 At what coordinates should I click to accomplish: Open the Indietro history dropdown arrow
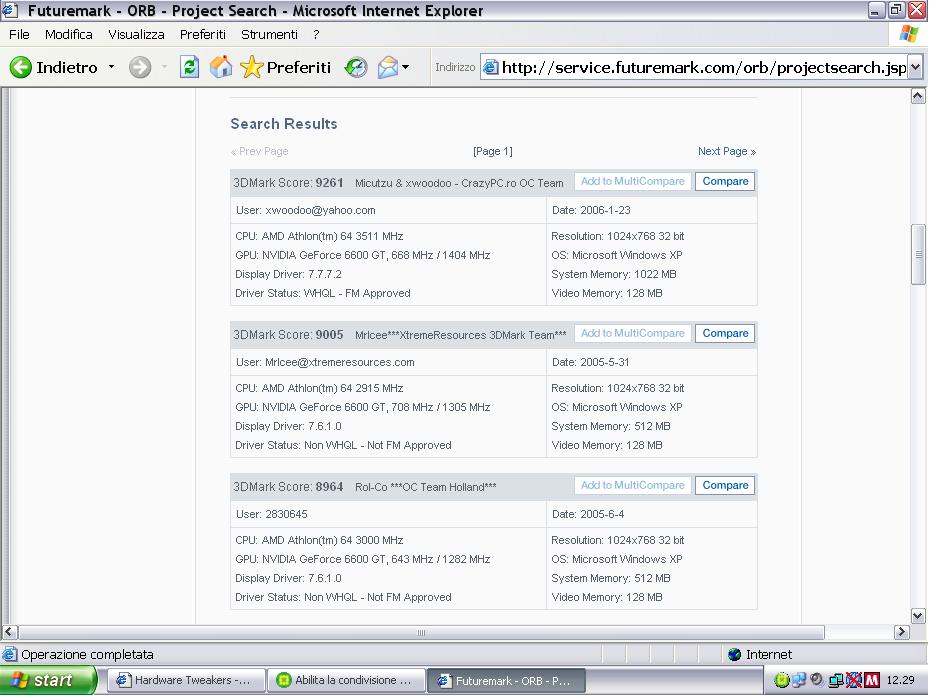coord(112,67)
